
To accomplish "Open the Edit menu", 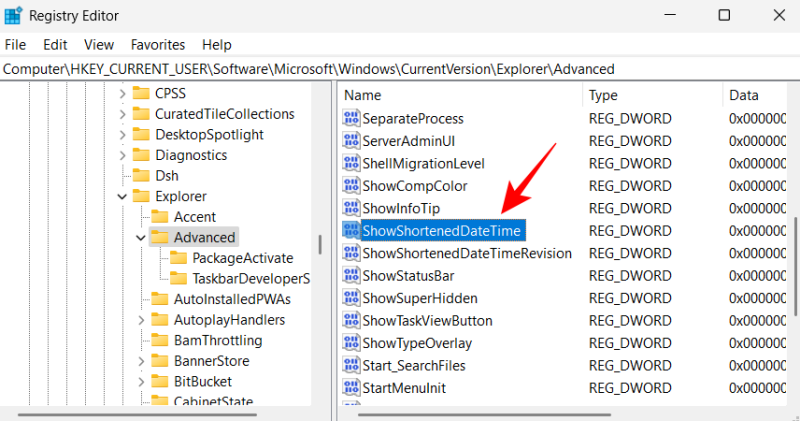I will coord(55,45).
